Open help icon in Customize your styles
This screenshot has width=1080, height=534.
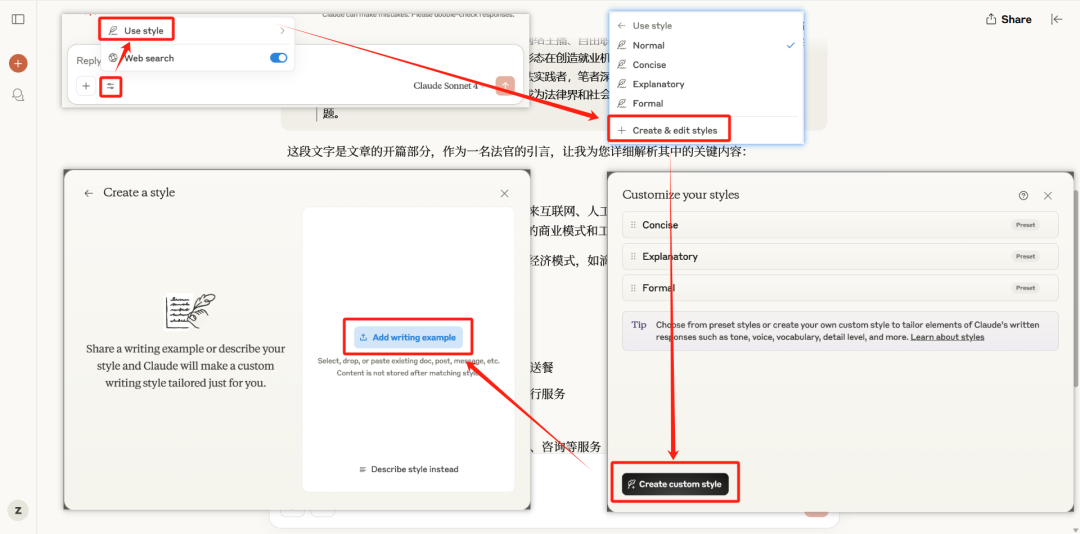1023,196
